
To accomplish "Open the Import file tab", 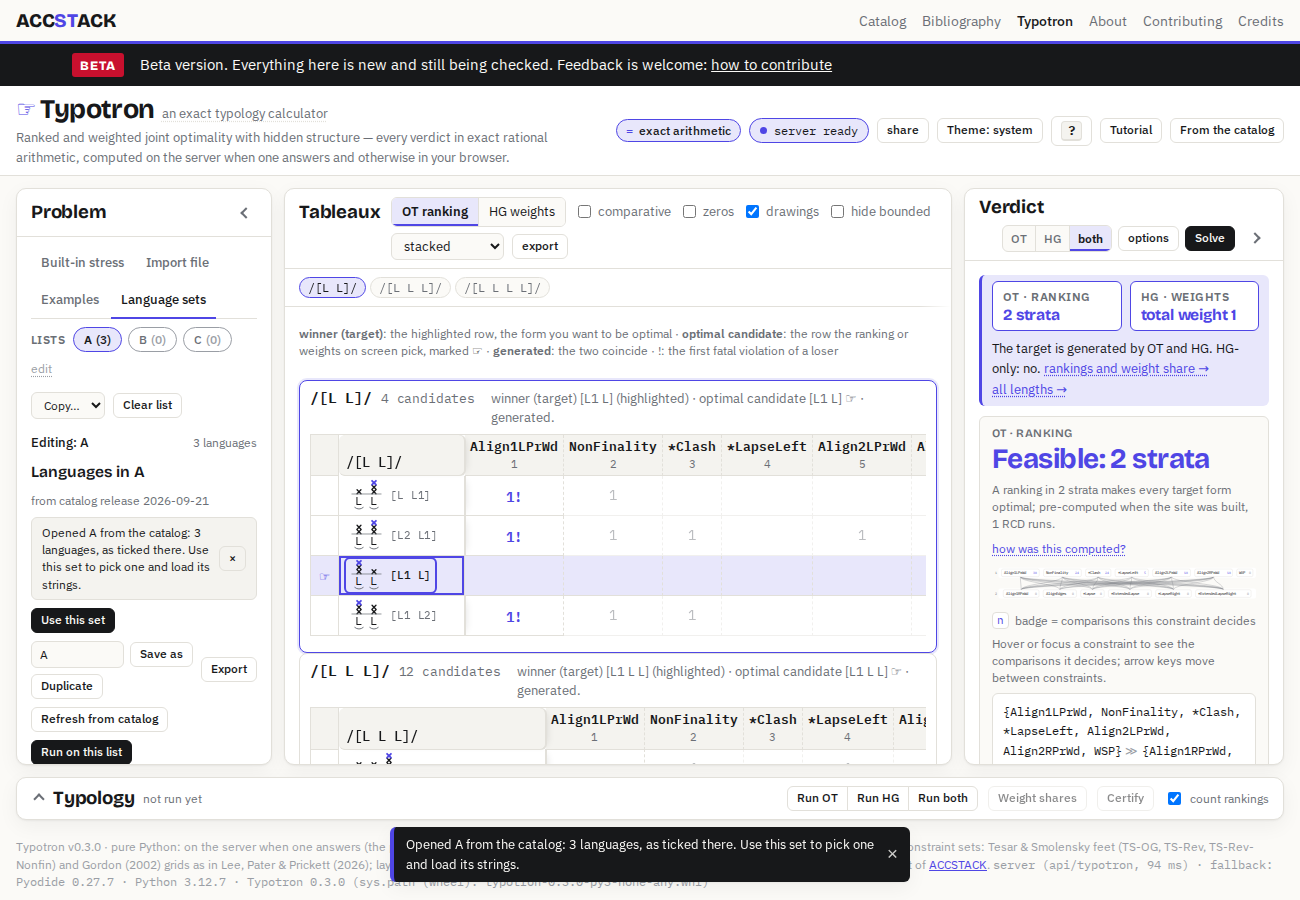I will (177, 262).
